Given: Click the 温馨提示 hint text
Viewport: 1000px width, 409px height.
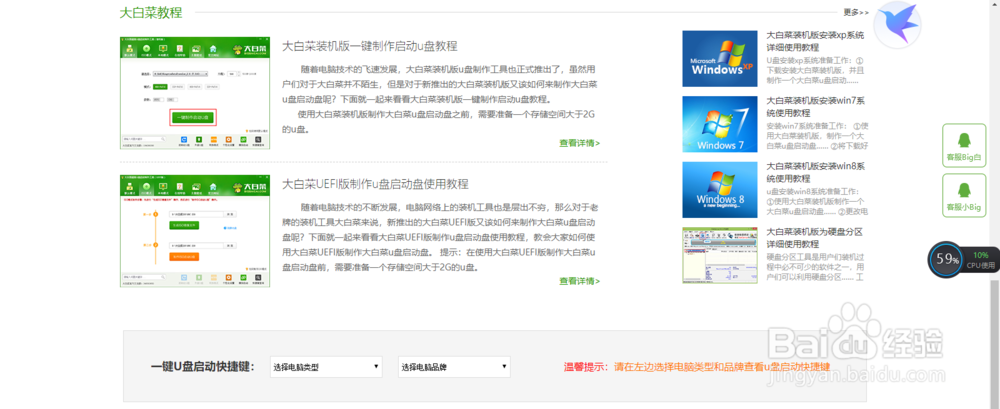Looking at the screenshot, I should pos(697,367).
